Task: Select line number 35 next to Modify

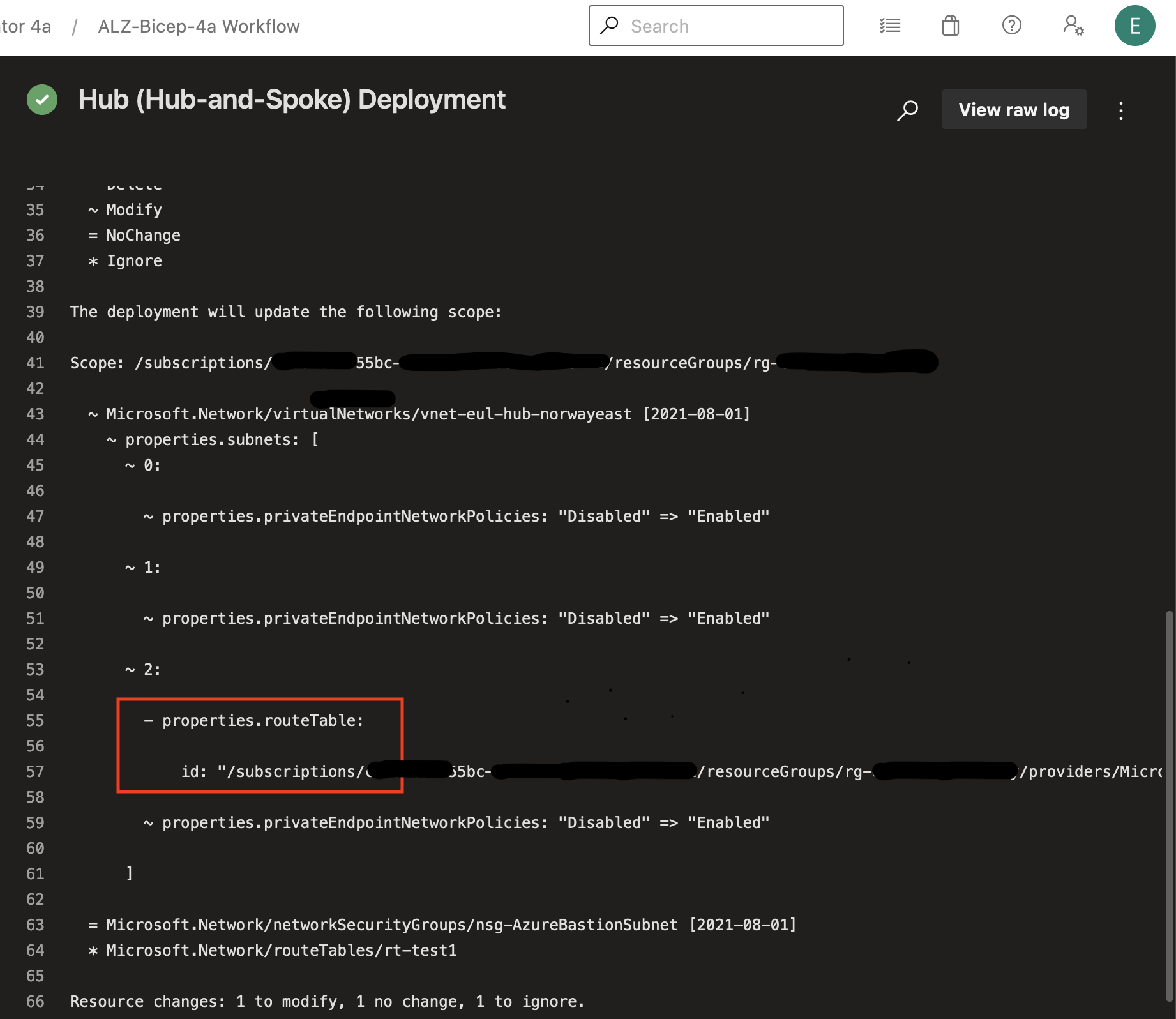Action: pyautogui.click(x=36, y=209)
